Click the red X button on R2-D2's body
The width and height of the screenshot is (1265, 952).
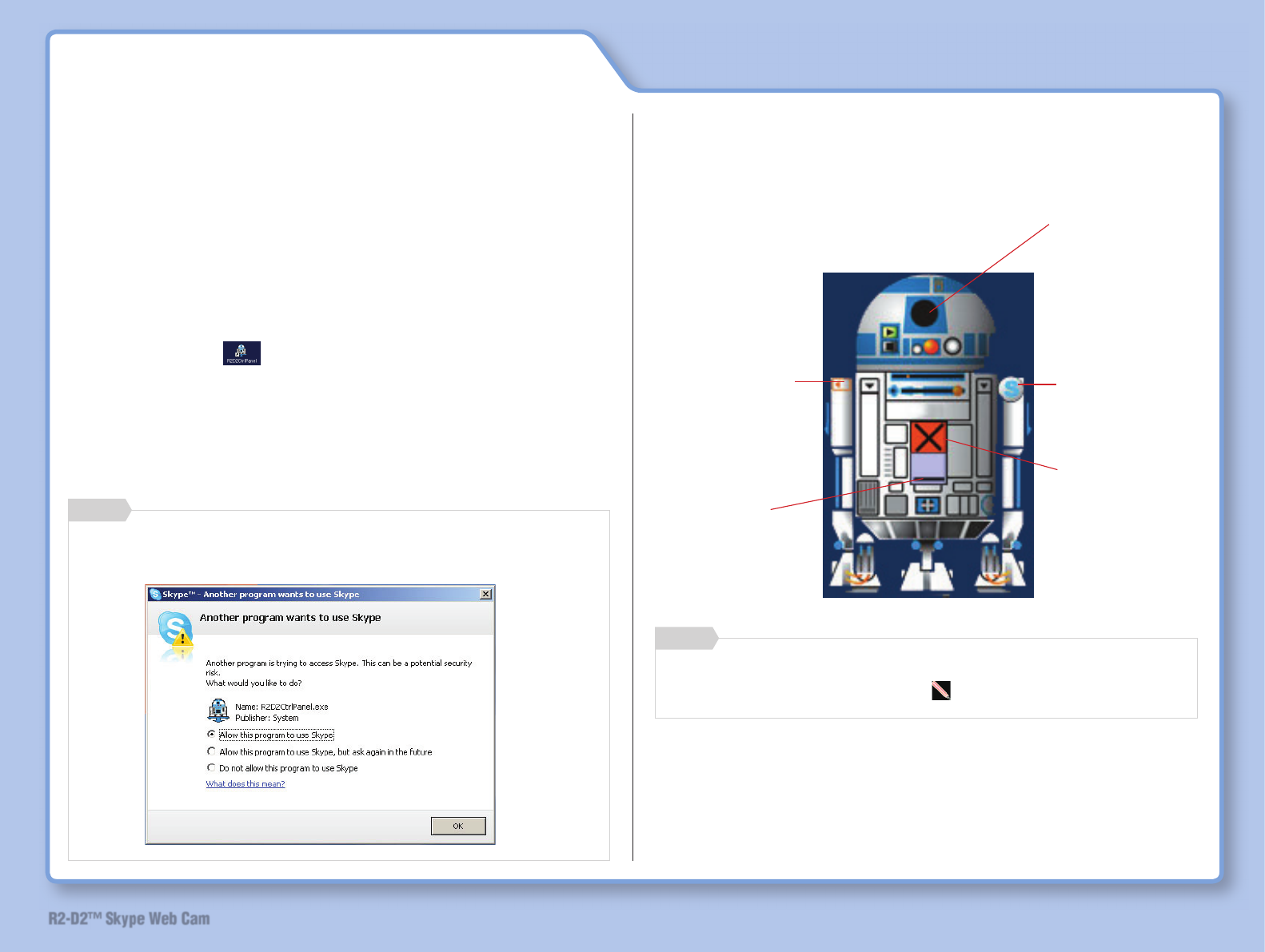[x=928, y=437]
